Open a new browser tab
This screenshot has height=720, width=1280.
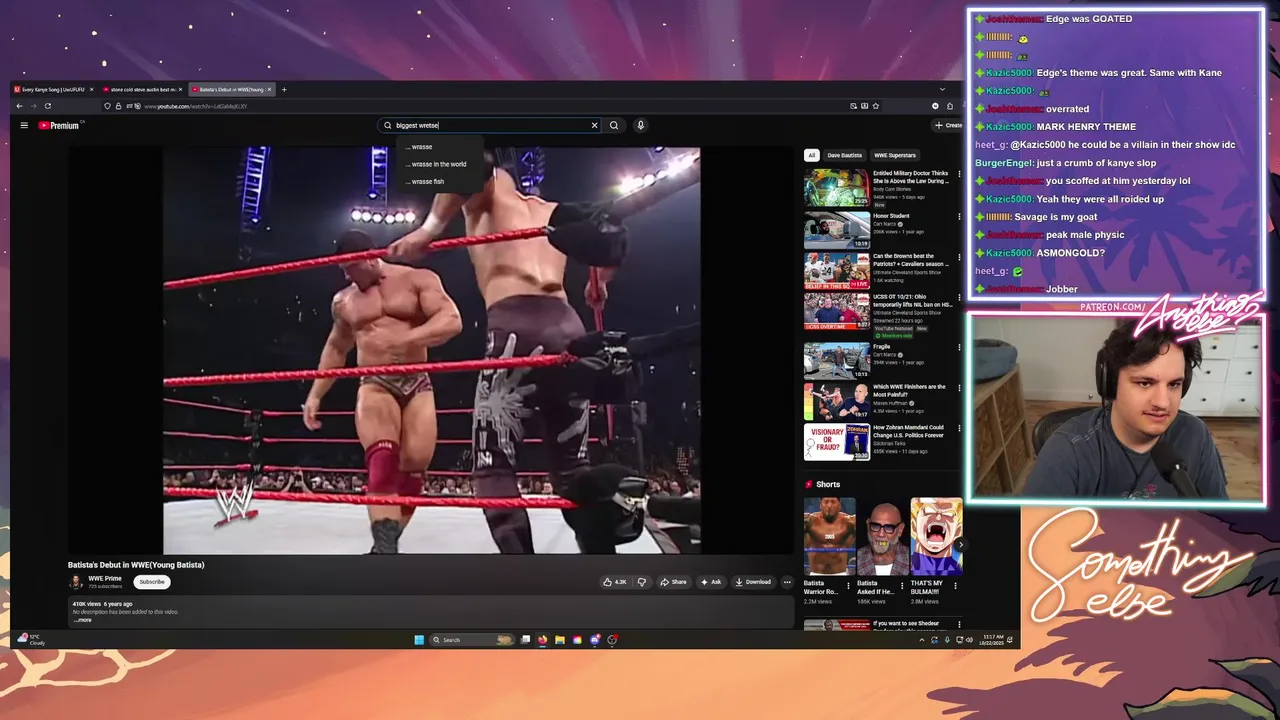click(x=284, y=90)
